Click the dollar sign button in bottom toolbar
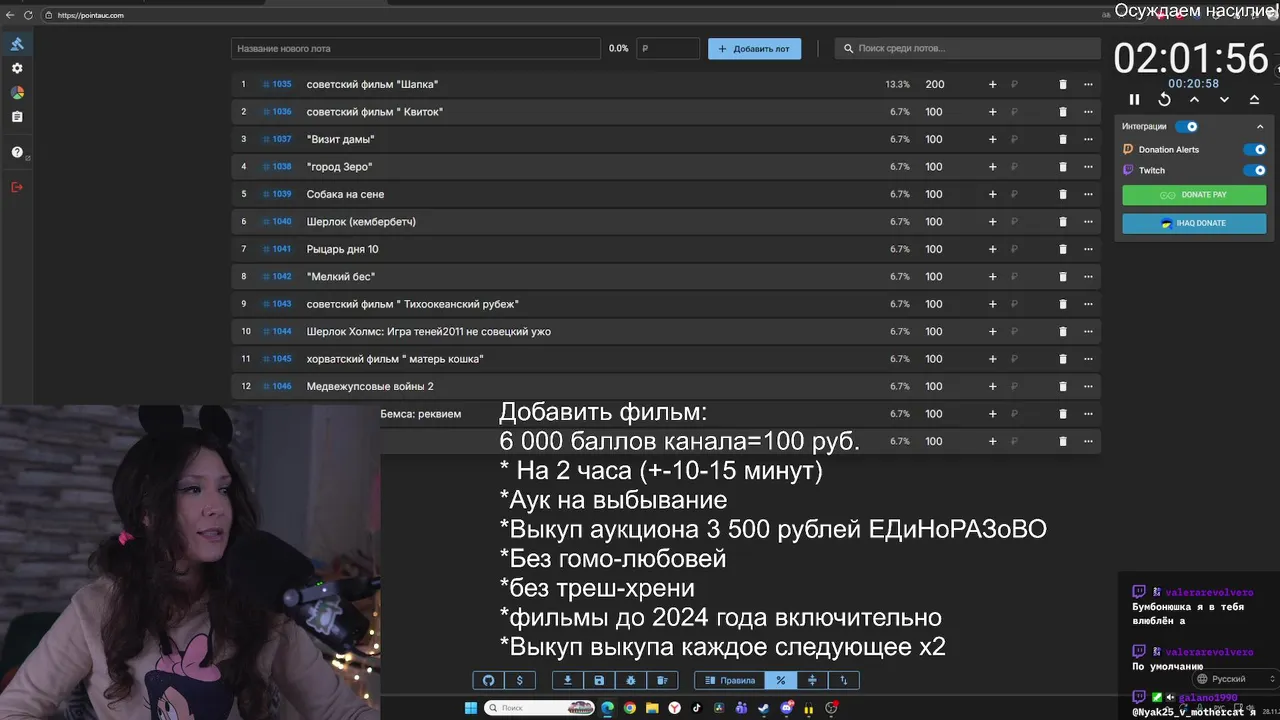 [x=519, y=680]
